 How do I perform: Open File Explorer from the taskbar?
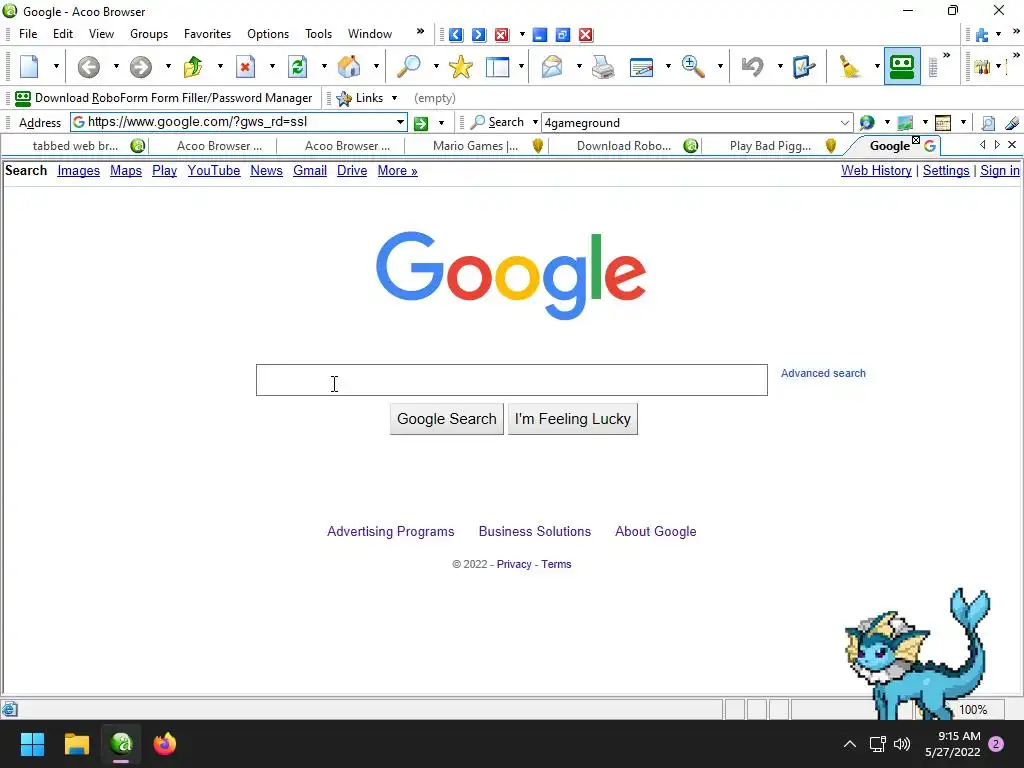point(76,744)
